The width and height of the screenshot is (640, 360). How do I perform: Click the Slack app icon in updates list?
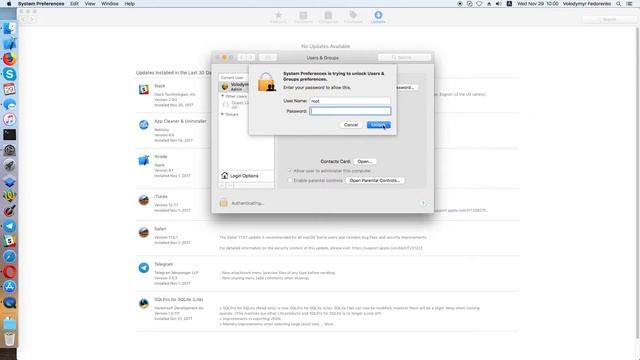pyautogui.click(x=144, y=89)
